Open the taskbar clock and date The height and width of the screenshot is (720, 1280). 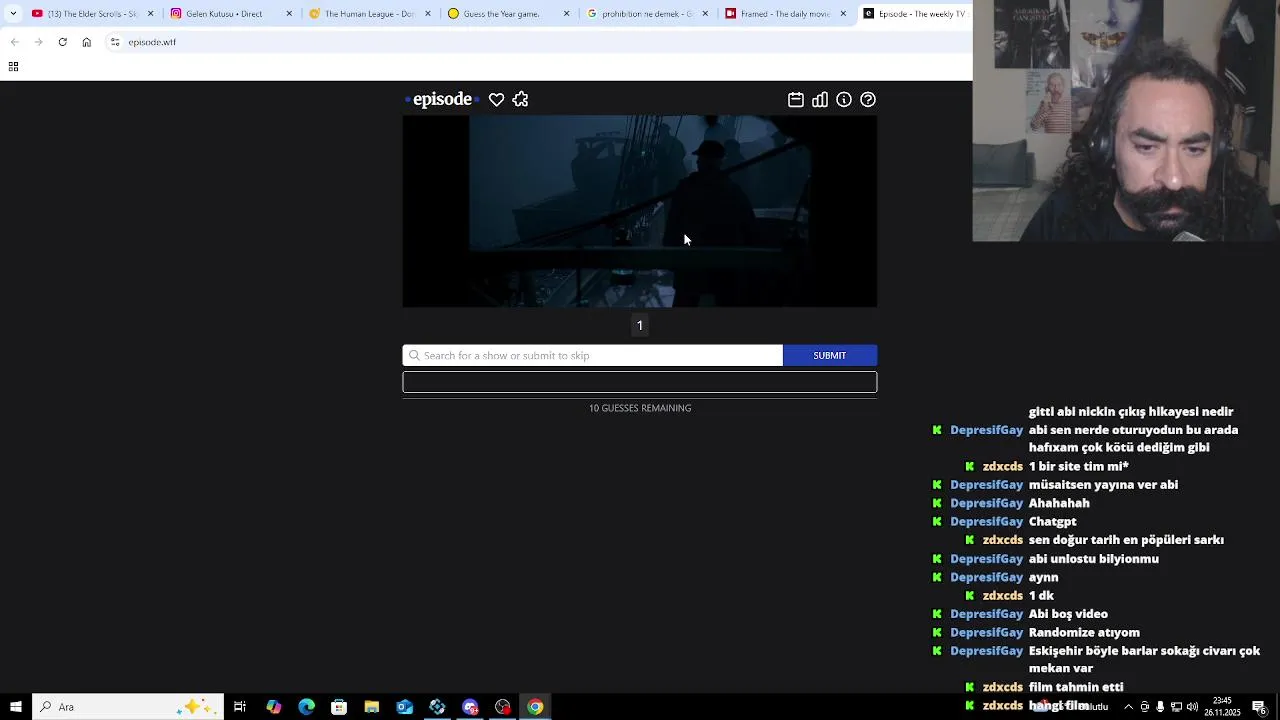pyautogui.click(x=1222, y=707)
